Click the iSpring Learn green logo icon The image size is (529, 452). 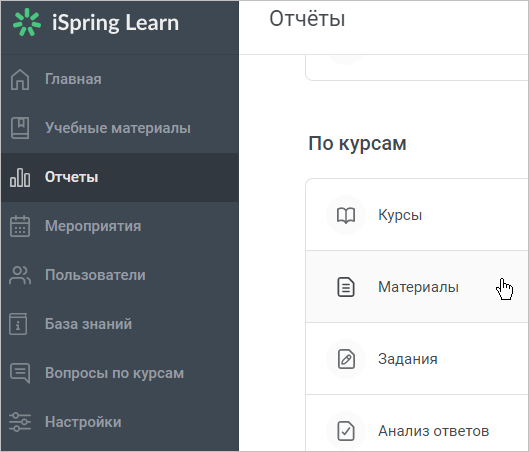point(27,22)
